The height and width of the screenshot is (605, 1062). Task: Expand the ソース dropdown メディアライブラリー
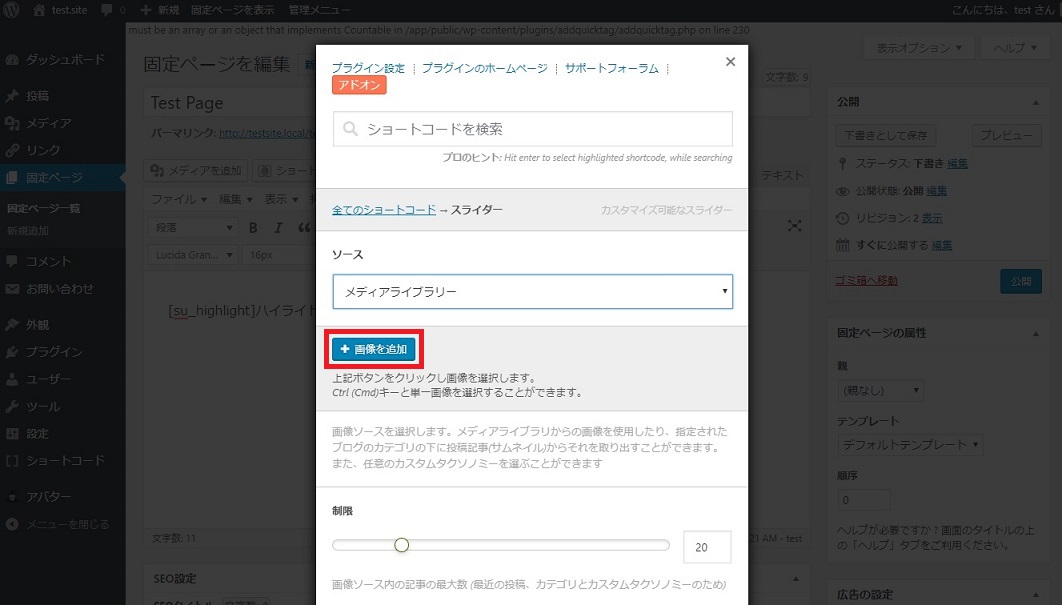point(532,292)
